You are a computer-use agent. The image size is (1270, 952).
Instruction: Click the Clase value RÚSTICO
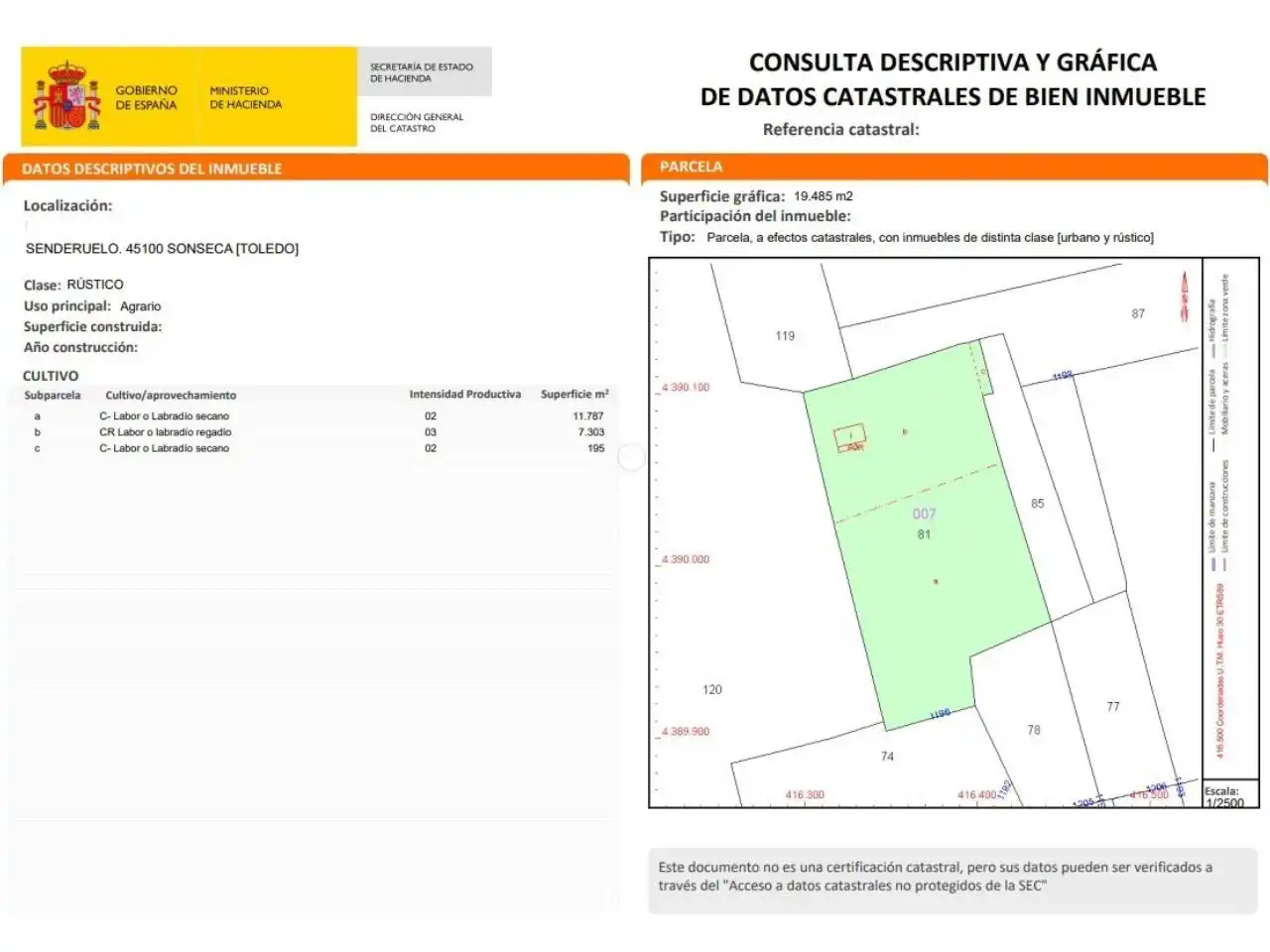(95, 285)
